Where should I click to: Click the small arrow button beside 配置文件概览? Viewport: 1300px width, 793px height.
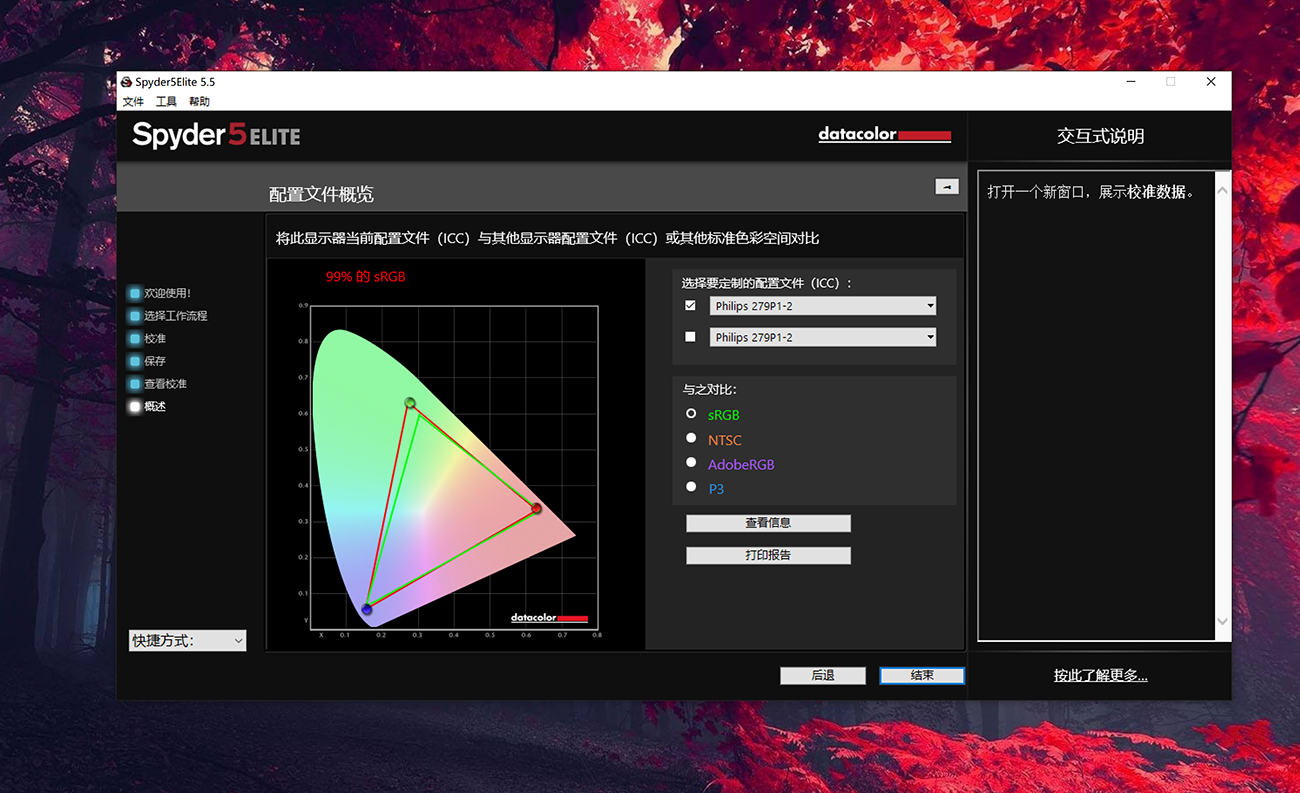click(946, 187)
